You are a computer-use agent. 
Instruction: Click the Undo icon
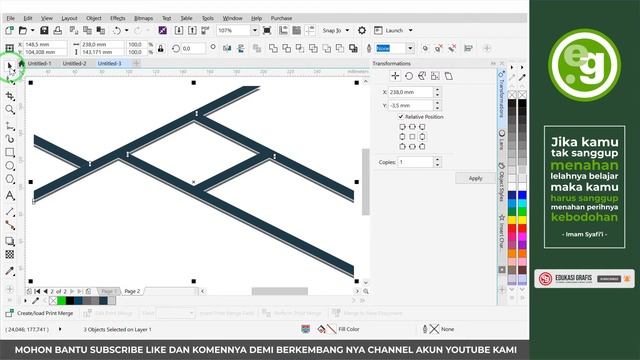pos(117,30)
